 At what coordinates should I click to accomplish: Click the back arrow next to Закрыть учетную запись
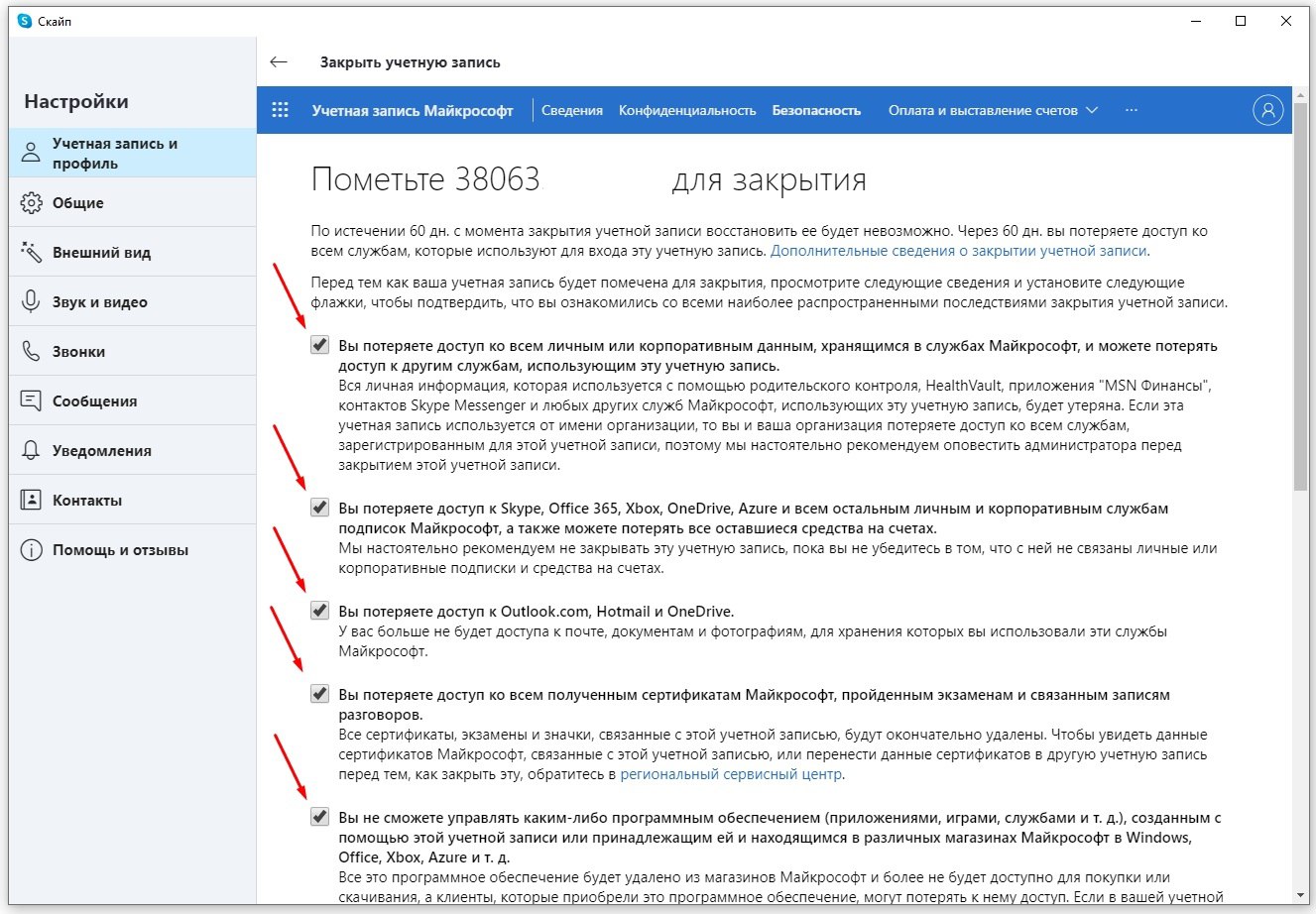tap(279, 61)
